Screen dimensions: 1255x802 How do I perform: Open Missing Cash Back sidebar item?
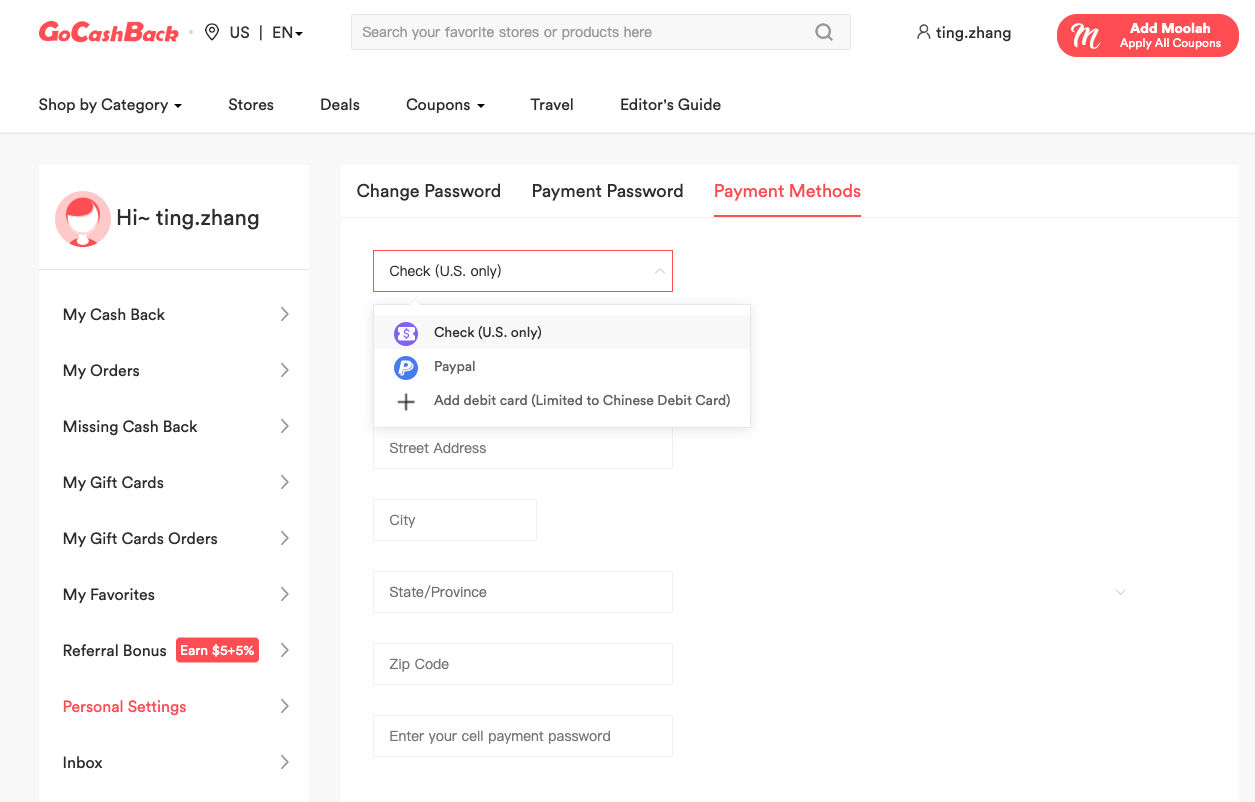click(x=174, y=426)
